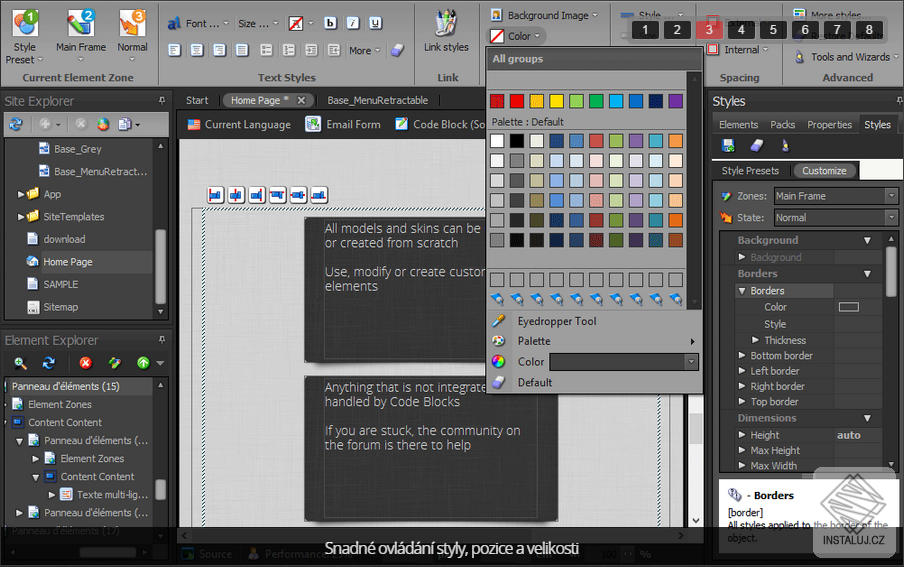Screen dimensions: 904x567
Task: Click the wizard icon in the Styles panel
Action: pos(785,145)
